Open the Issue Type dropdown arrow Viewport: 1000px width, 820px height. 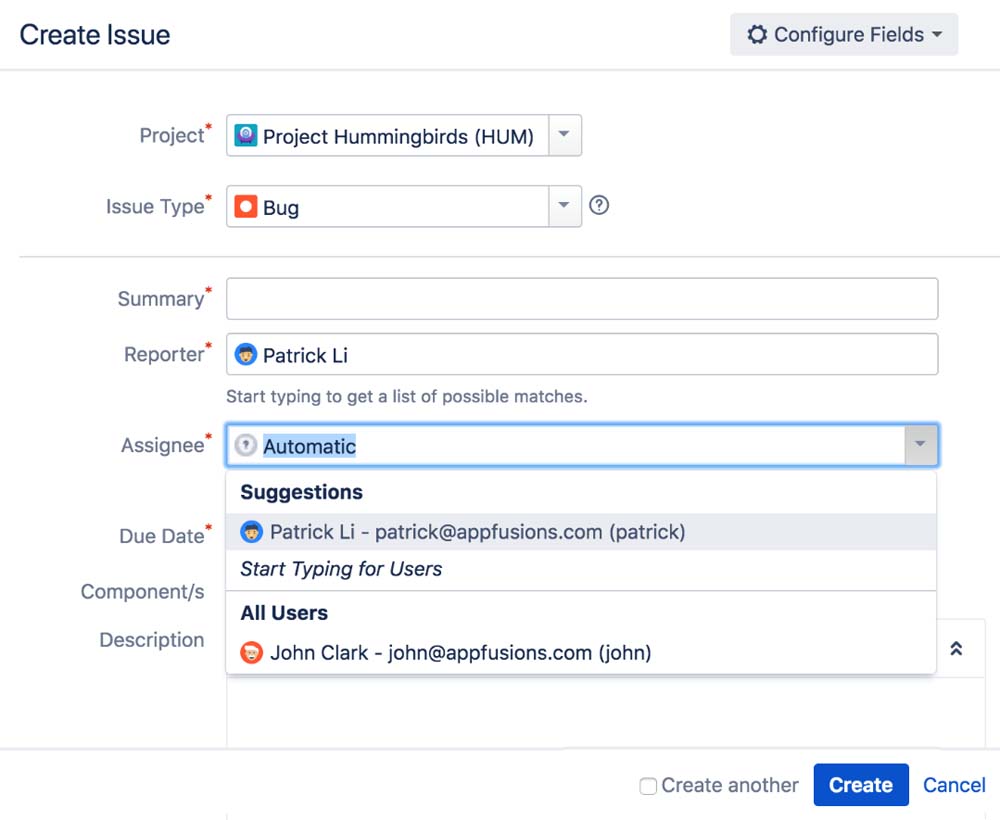(564, 207)
